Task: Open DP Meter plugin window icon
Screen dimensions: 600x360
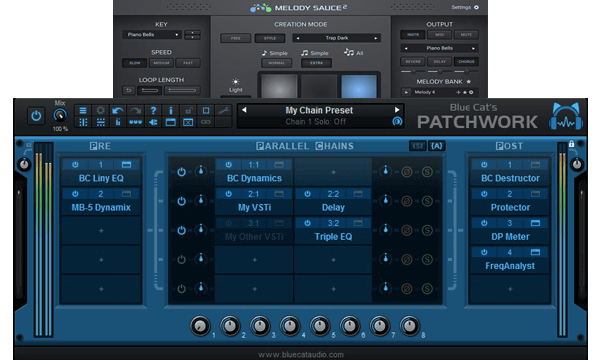Action: (535, 223)
